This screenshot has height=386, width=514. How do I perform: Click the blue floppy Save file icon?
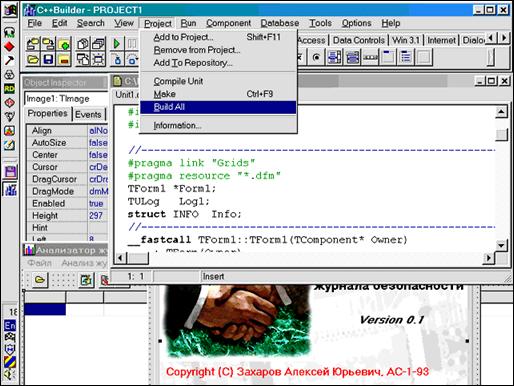[x=49, y=60]
